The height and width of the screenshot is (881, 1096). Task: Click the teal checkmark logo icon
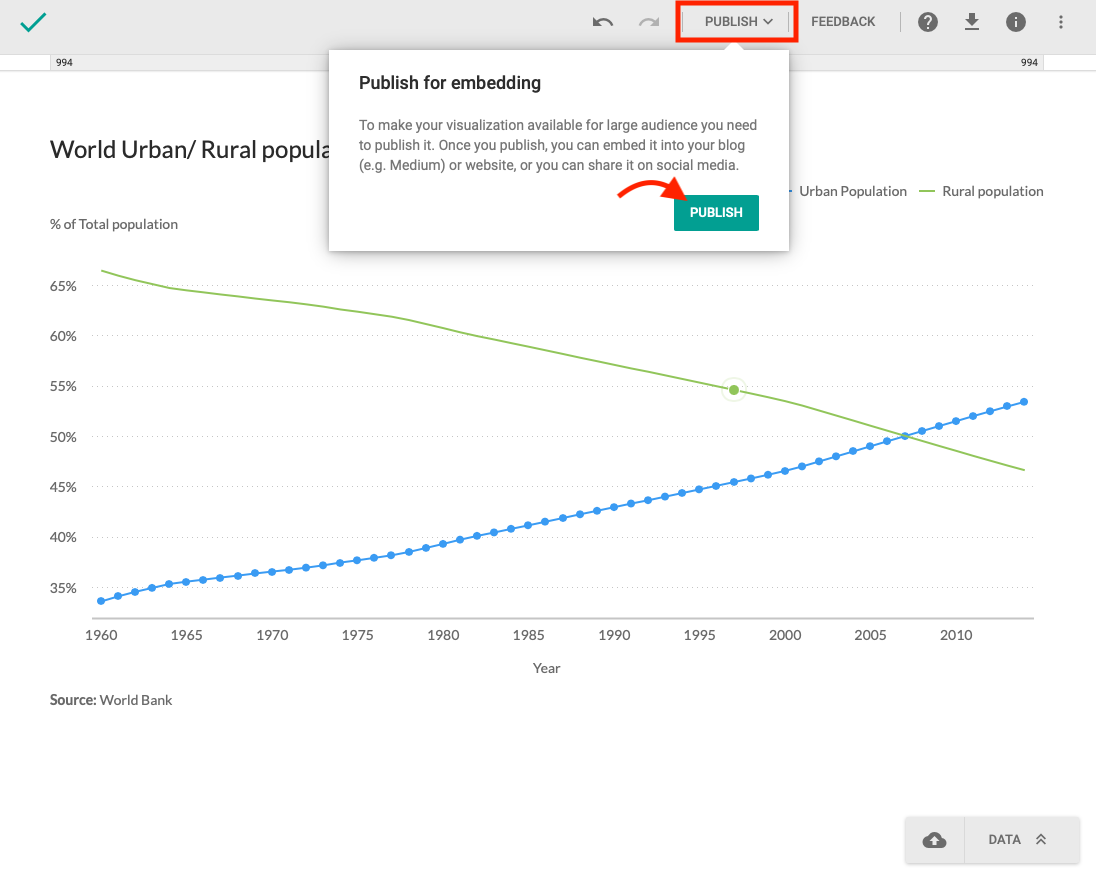pos(33,22)
